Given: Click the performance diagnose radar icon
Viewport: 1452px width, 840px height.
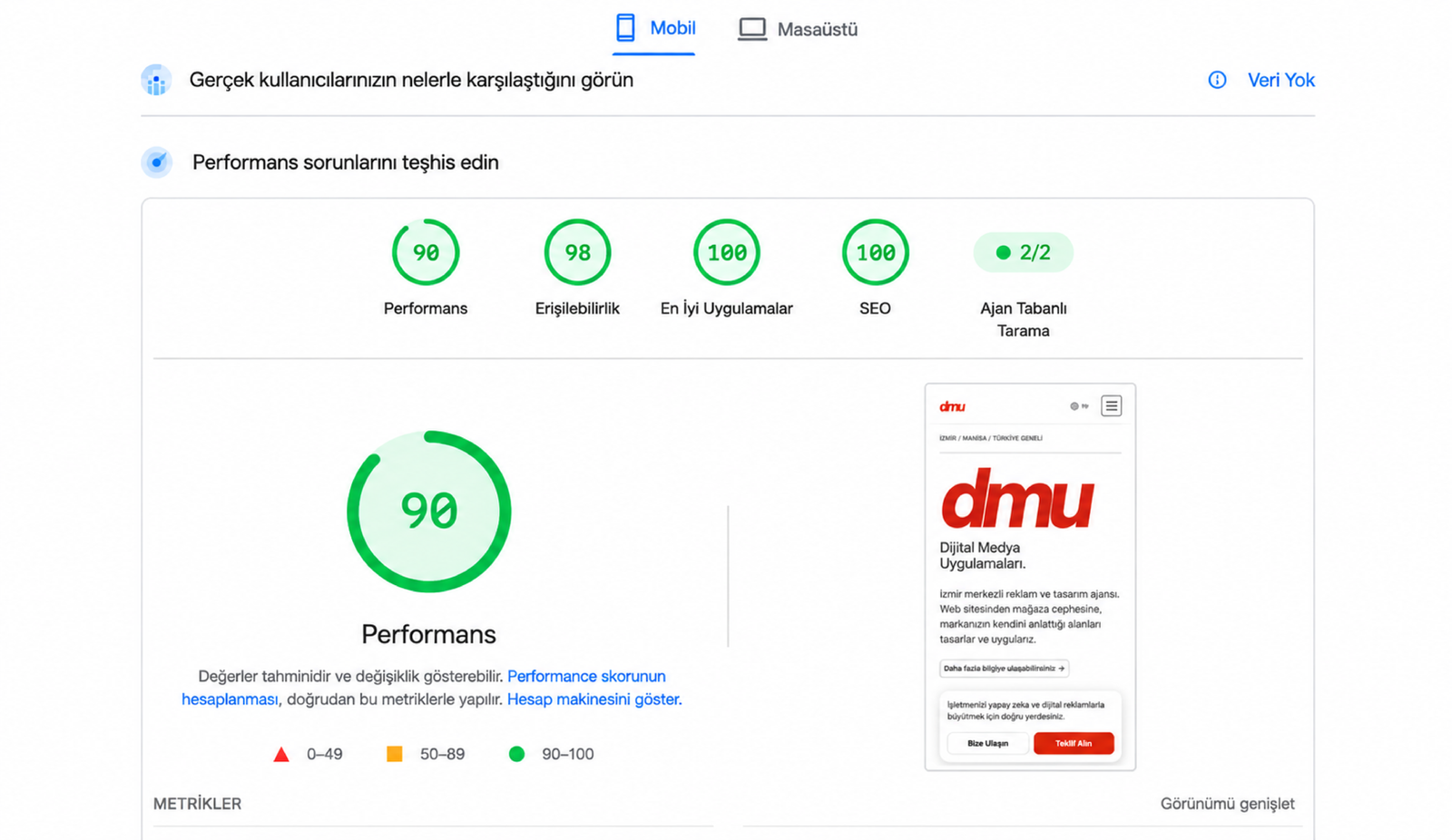Looking at the screenshot, I should coord(157,162).
